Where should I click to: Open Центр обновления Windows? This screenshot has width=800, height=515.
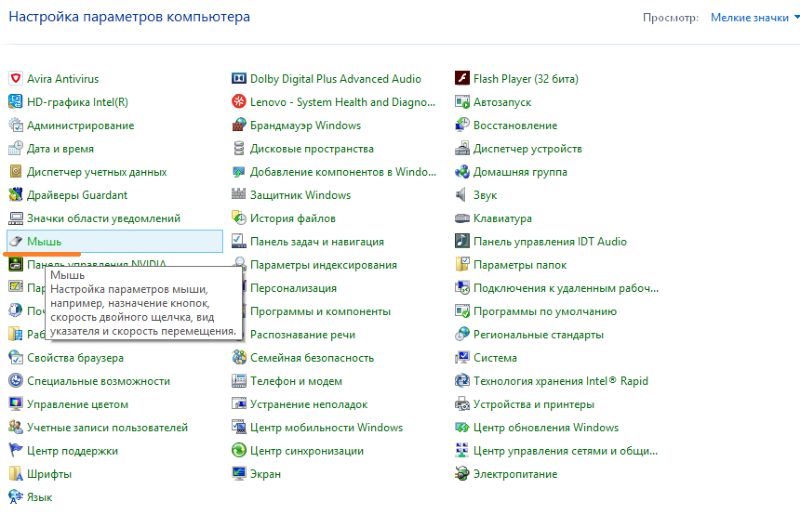pyautogui.click(x=546, y=428)
